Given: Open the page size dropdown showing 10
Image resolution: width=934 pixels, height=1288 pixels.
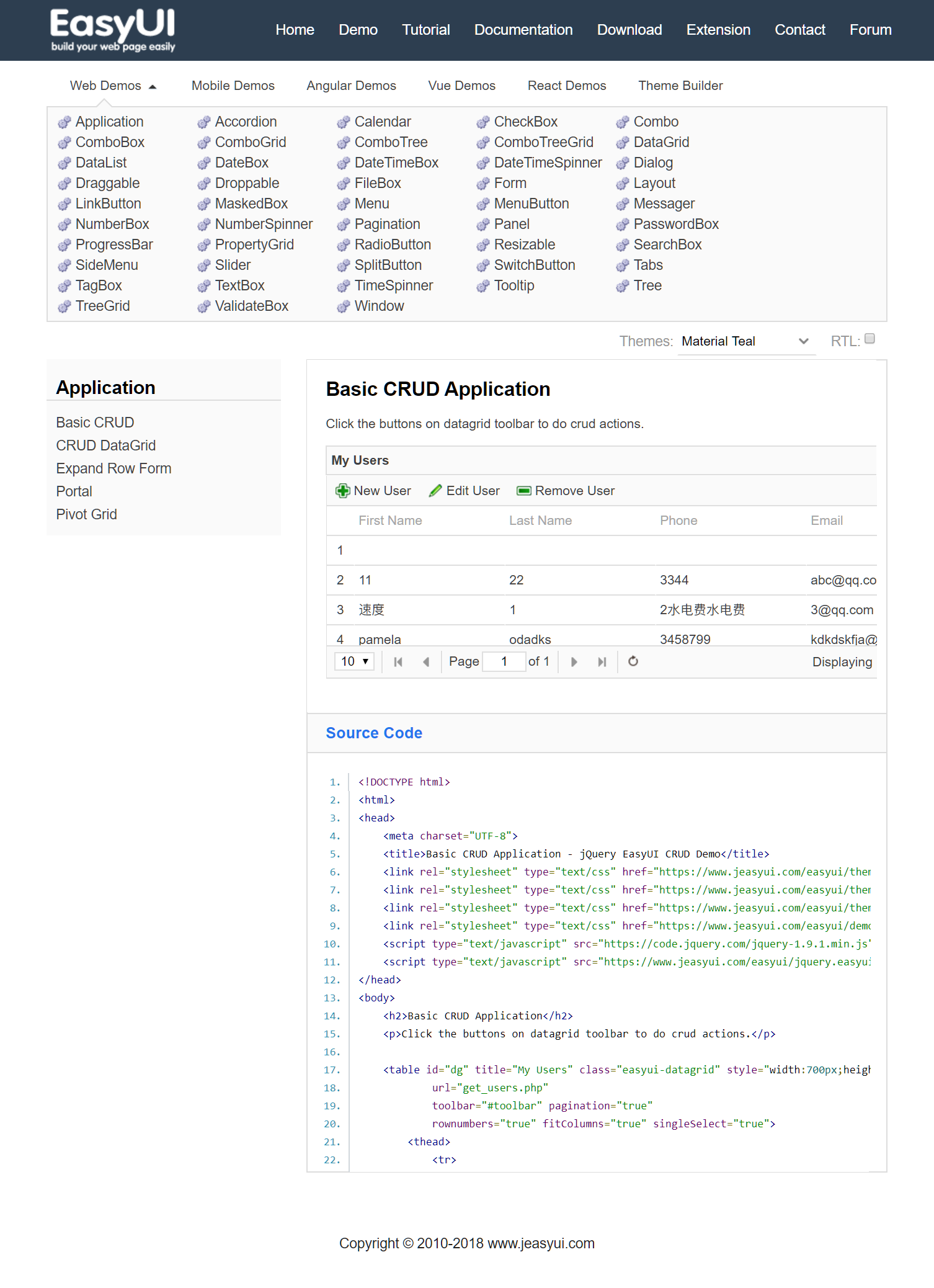Looking at the screenshot, I should pos(354,661).
